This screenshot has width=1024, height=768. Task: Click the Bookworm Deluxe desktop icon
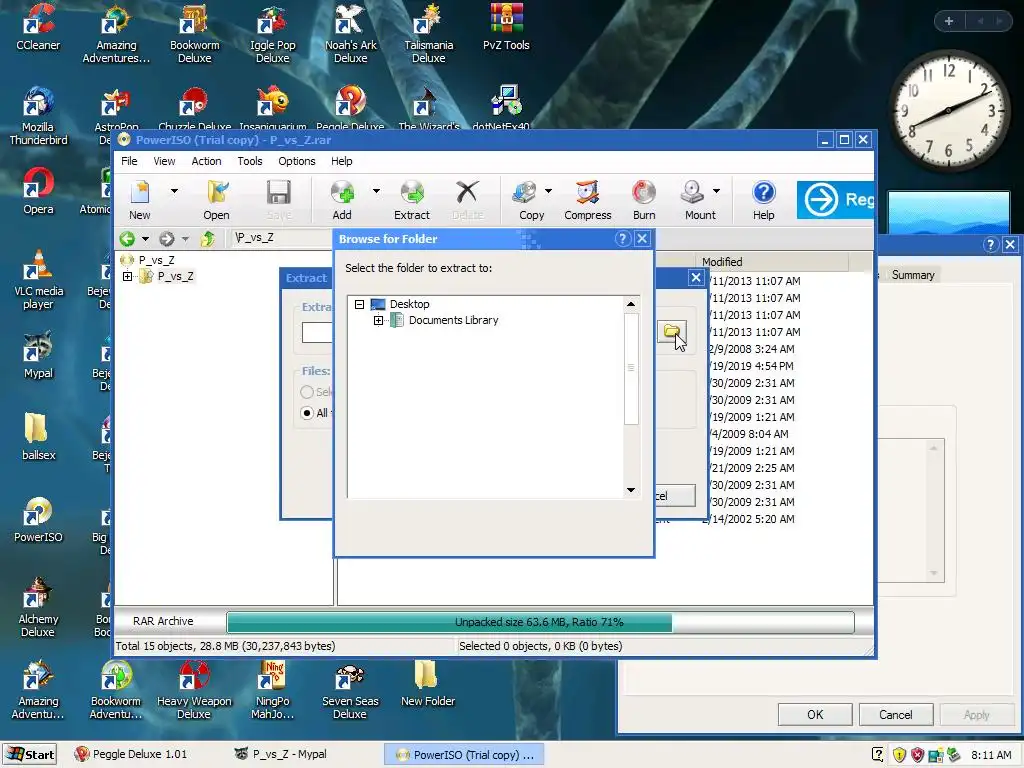(x=194, y=34)
